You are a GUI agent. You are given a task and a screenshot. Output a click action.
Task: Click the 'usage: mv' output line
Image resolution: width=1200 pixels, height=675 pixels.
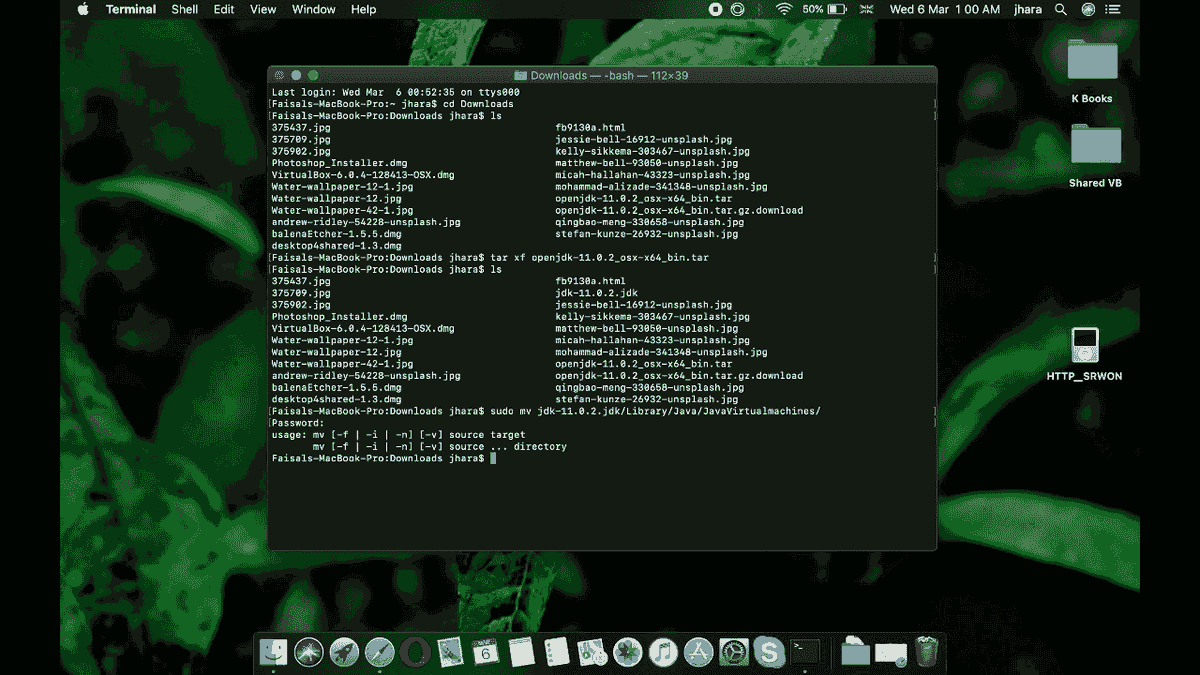click(x=398, y=435)
